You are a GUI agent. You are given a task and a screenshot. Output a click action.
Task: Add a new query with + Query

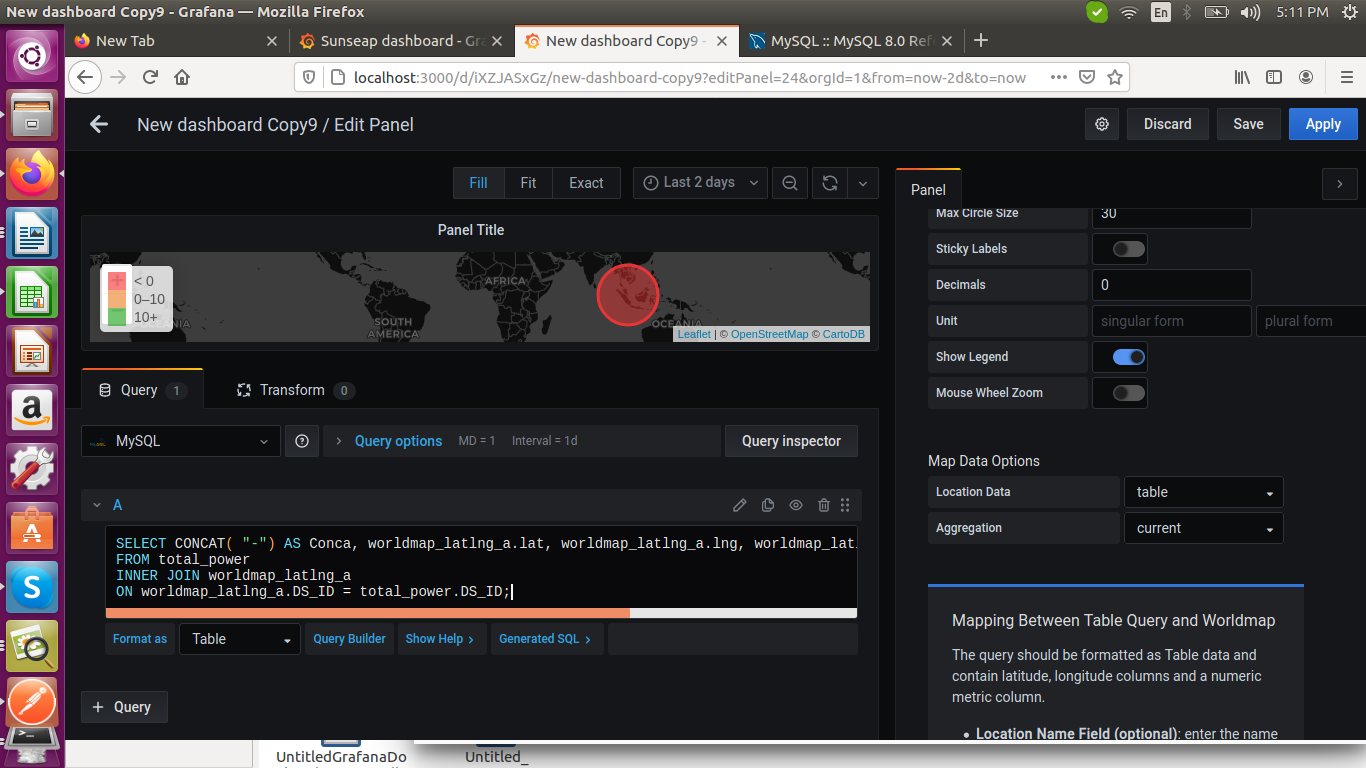coord(123,707)
